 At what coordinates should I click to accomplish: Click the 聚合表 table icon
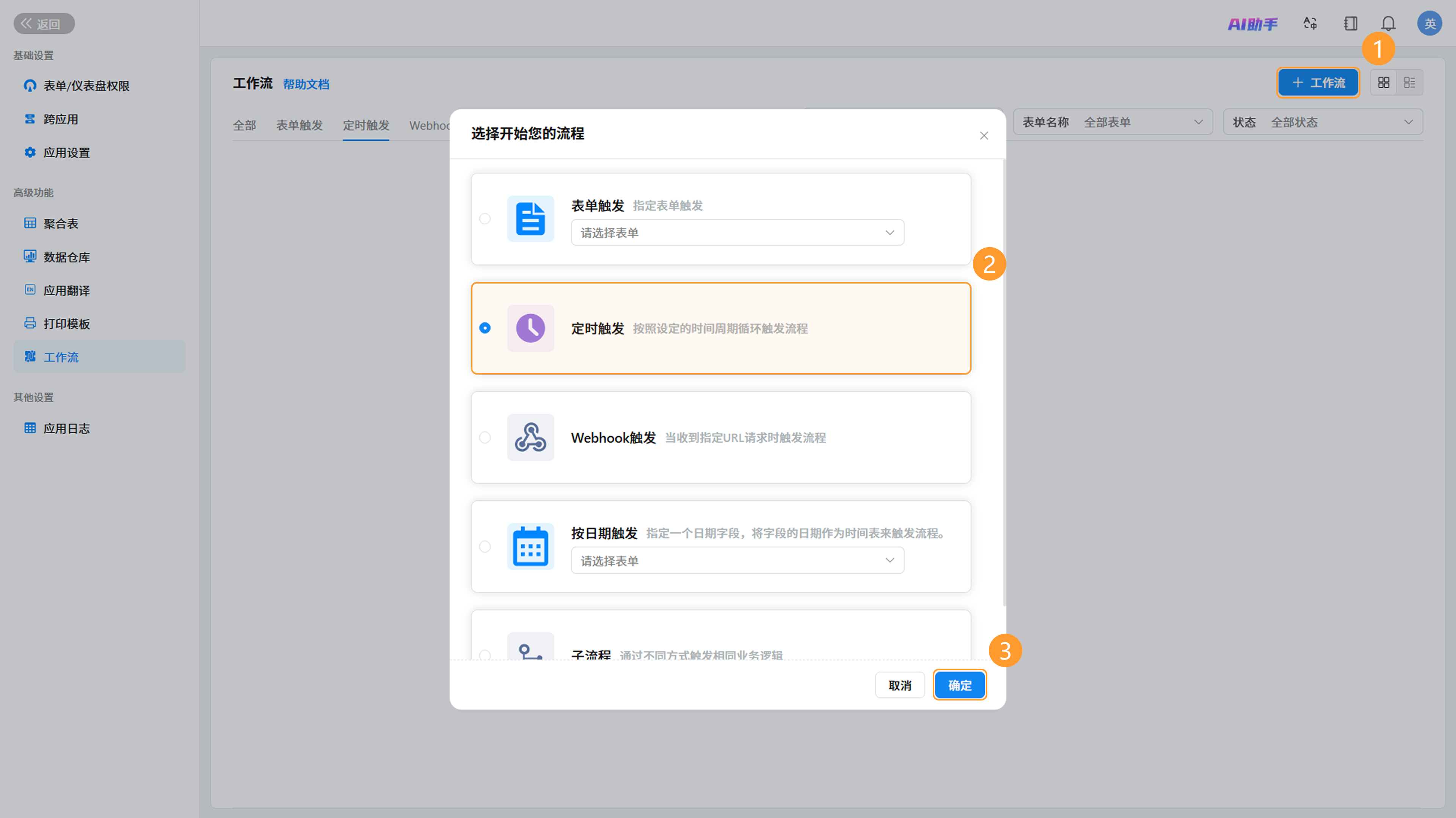point(30,223)
